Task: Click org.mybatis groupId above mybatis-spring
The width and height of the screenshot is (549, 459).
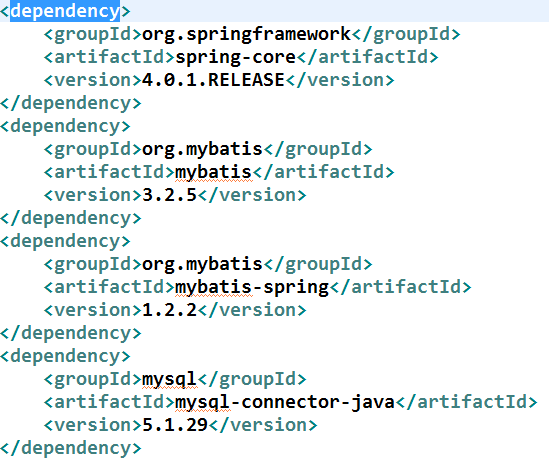Action: coord(202,264)
